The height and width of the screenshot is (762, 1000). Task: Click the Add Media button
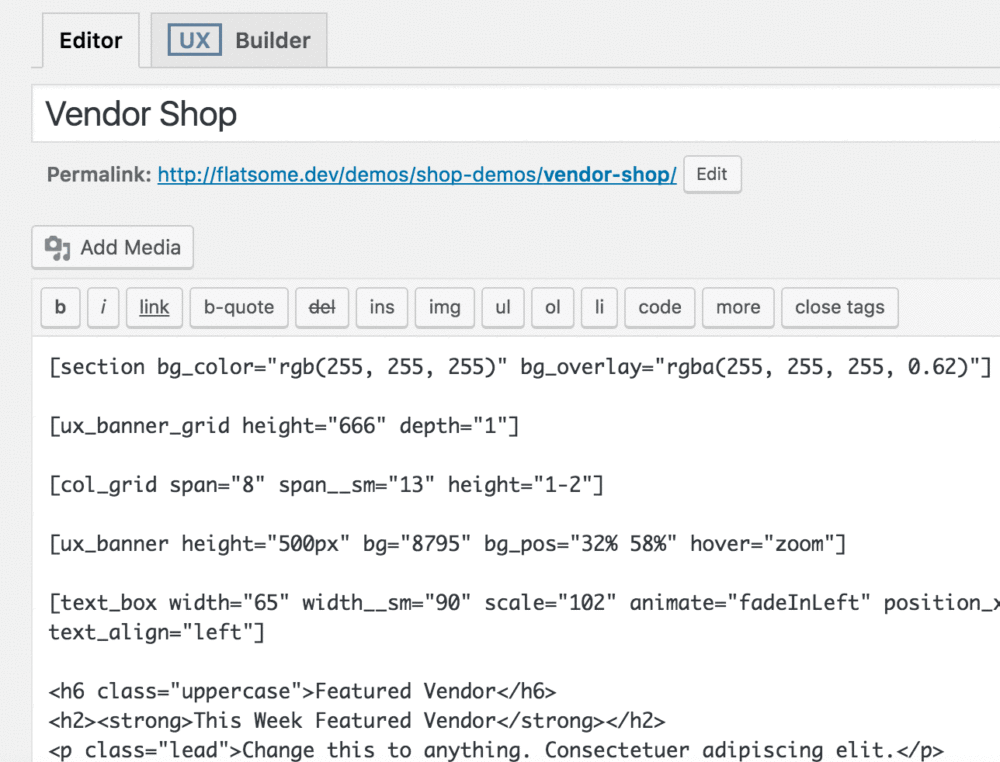pos(113,247)
